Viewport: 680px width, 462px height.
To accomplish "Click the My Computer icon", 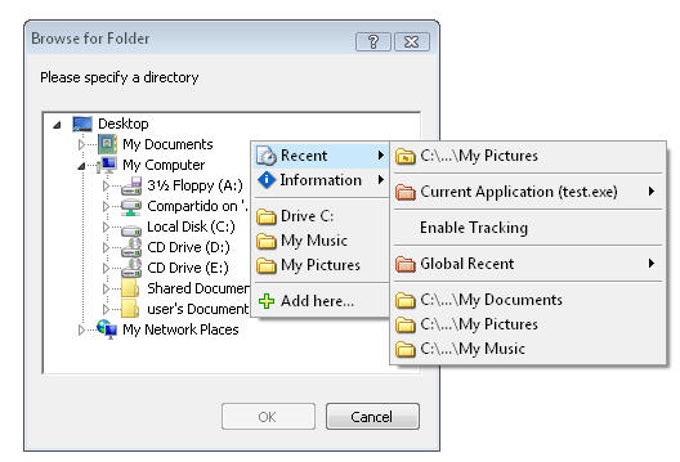I will tap(107, 165).
